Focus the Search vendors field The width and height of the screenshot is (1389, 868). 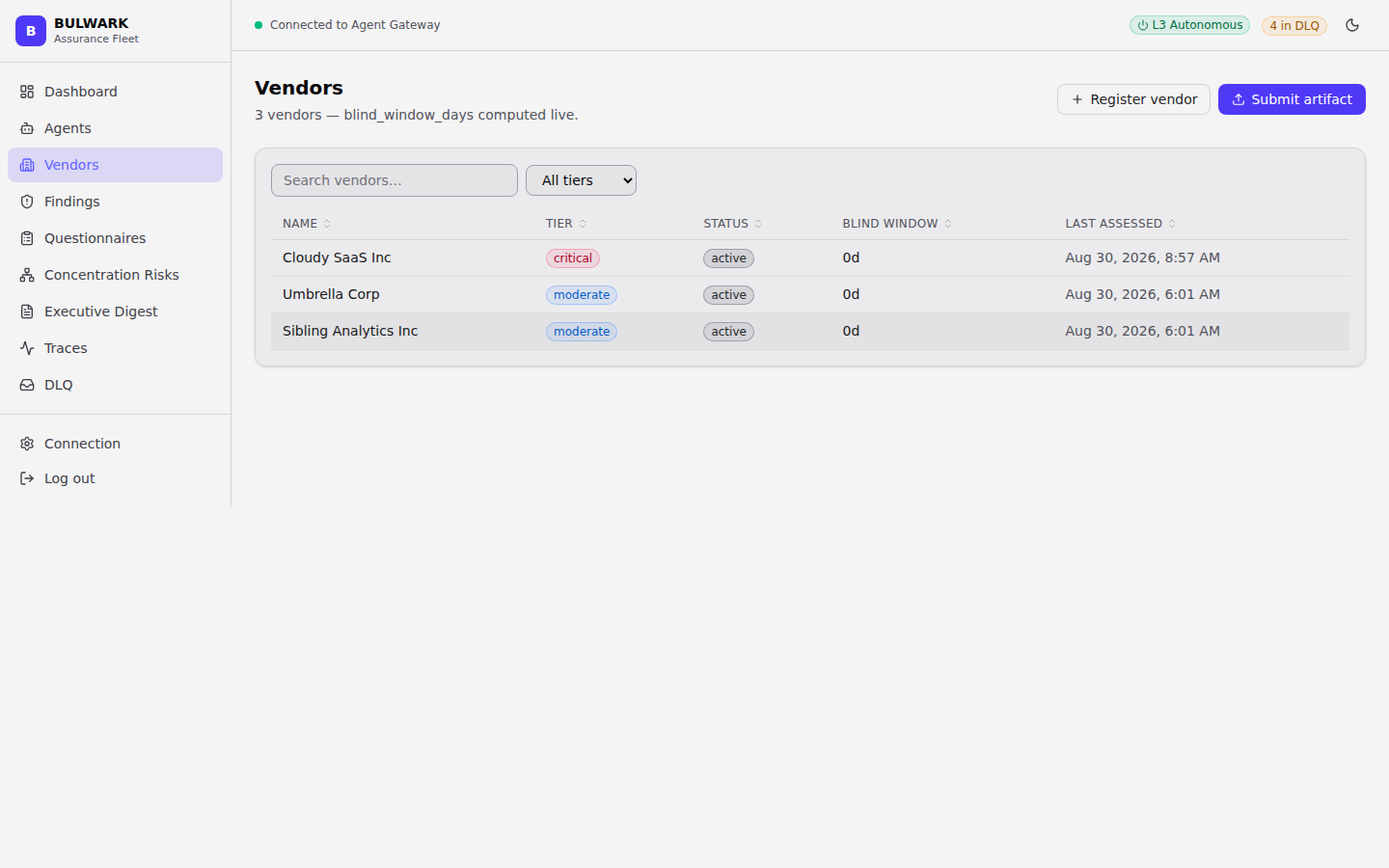[x=395, y=180]
